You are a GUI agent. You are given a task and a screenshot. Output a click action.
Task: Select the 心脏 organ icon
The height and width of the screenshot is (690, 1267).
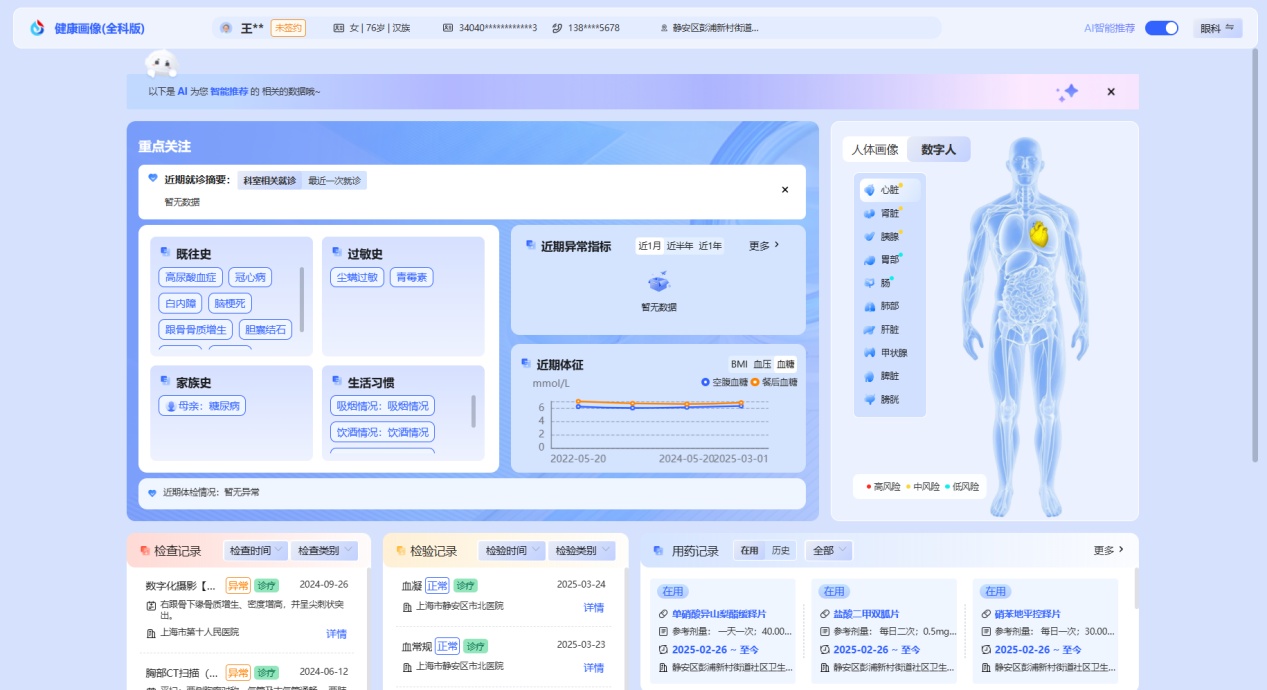click(869, 189)
